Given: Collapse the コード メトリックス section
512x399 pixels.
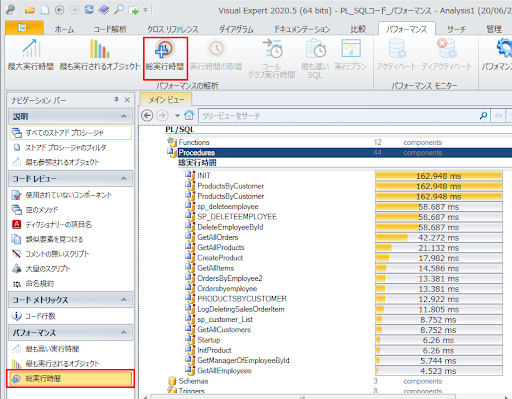Looking at the screenshot, I should coord(124,300).
